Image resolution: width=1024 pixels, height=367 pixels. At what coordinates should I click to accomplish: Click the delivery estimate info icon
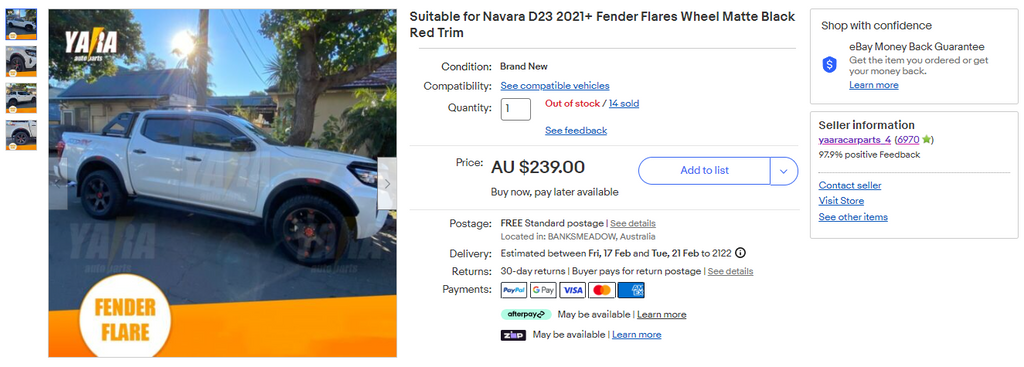coord(741,253)
